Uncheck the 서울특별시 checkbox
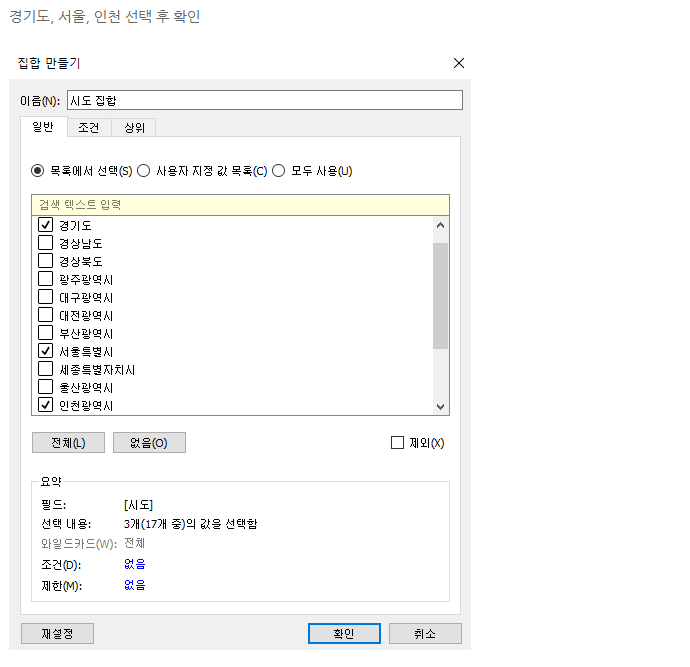 click(46, 351)
